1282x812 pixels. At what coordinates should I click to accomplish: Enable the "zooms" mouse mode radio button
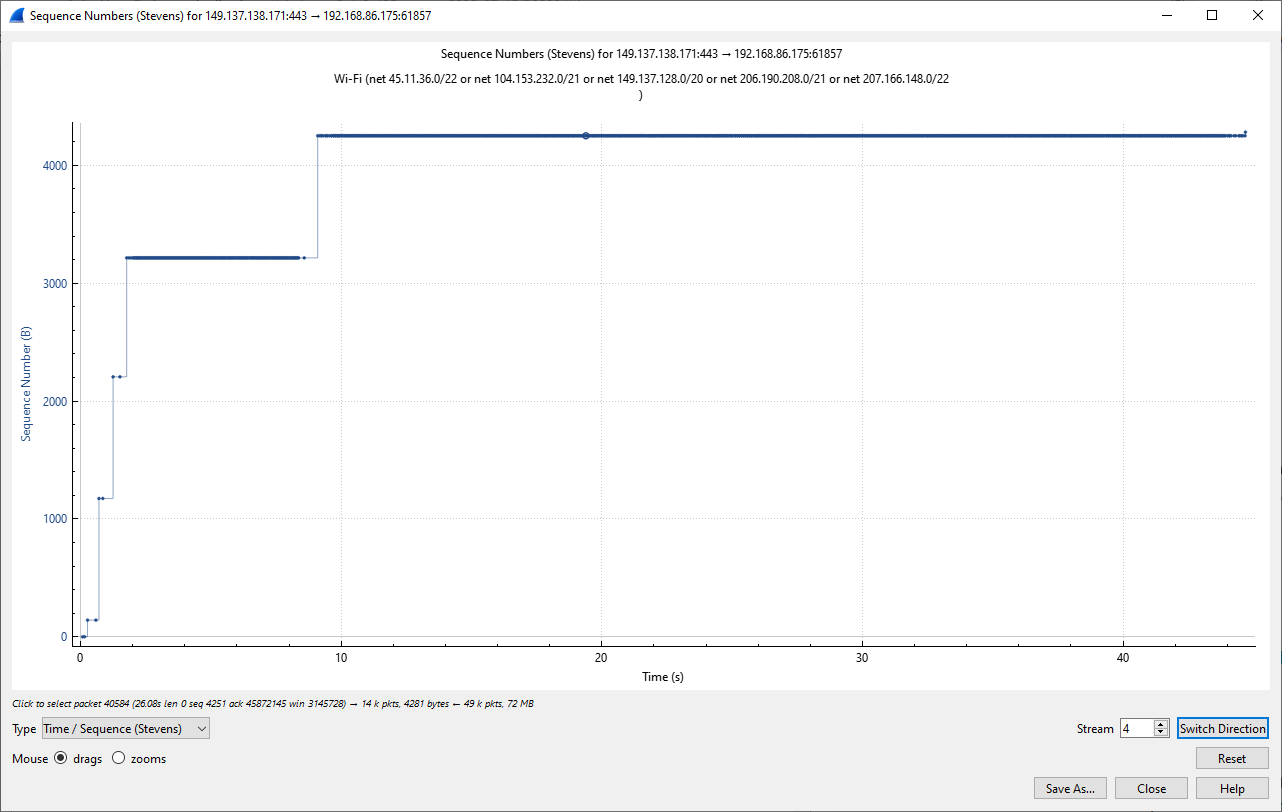(x=119, y=759)
